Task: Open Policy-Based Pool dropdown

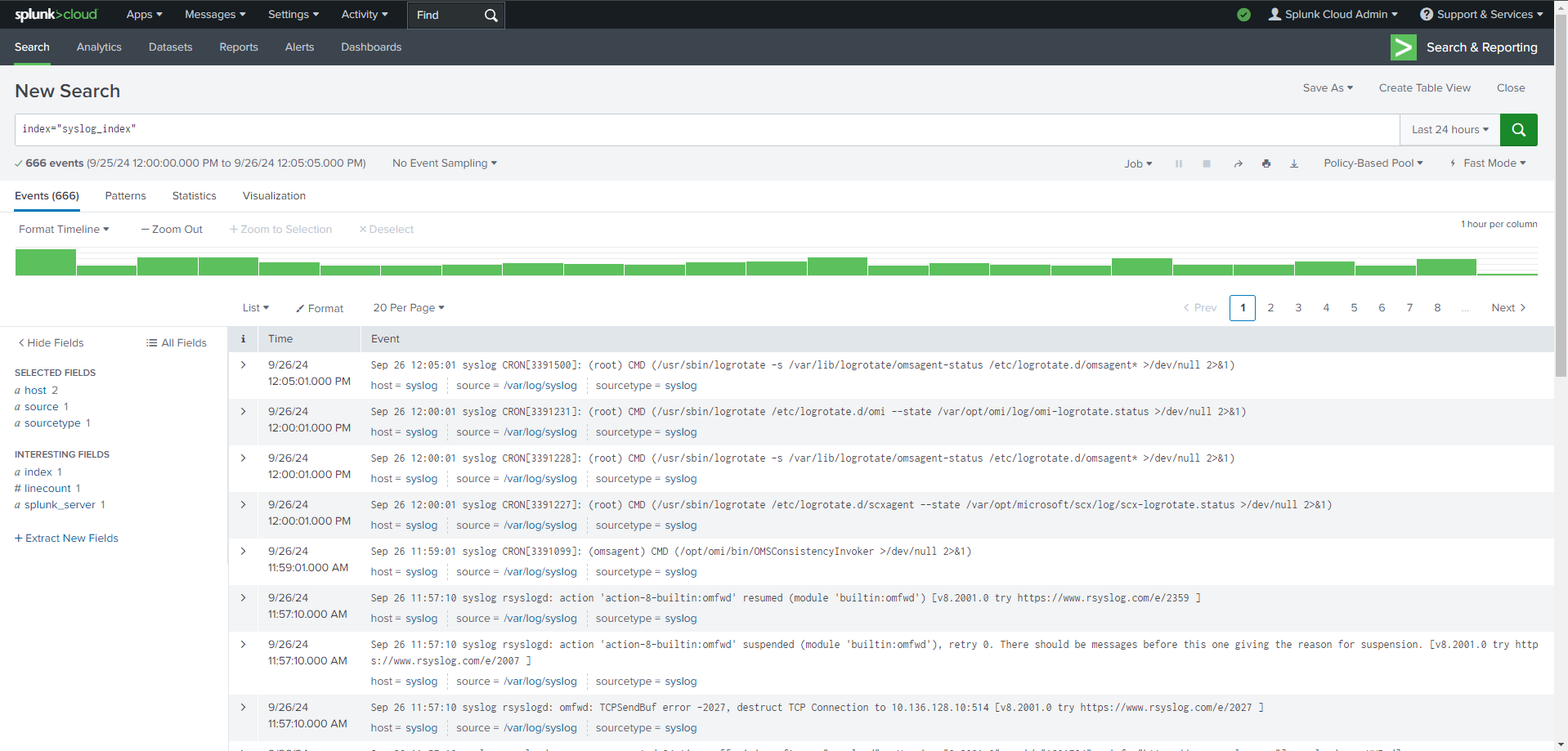Action: (1373, 163)
